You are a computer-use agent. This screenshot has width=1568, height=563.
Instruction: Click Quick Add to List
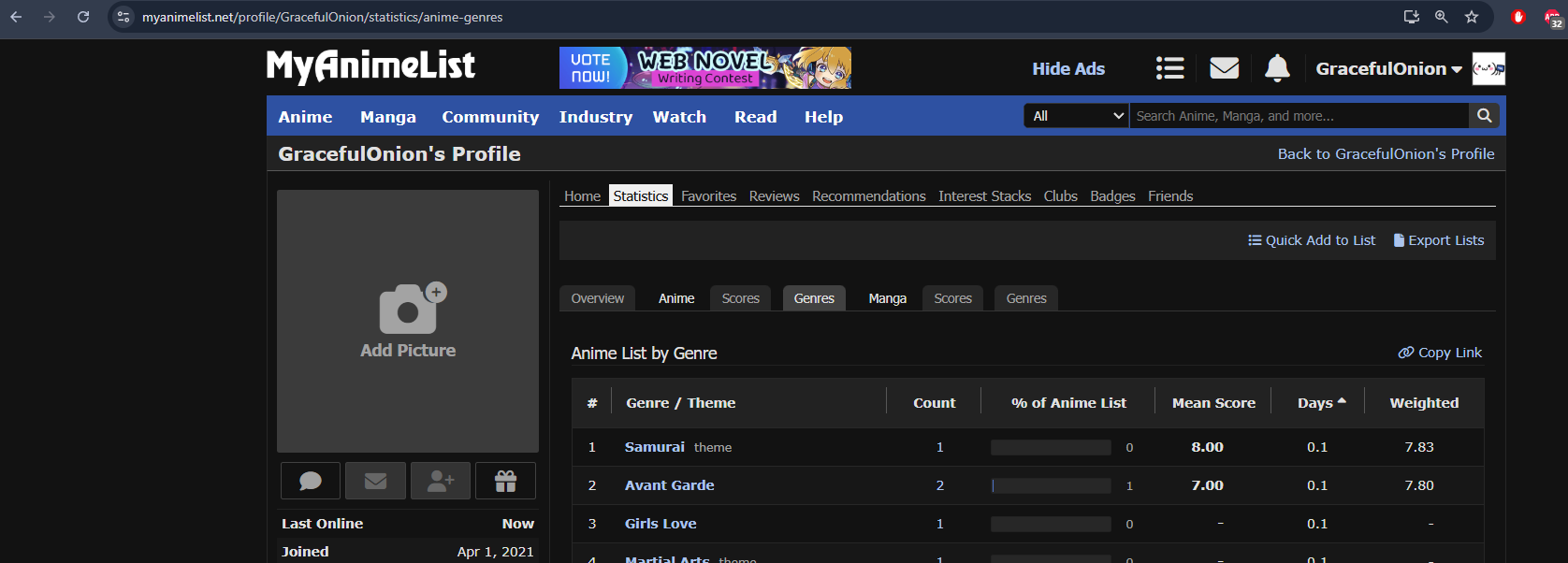coord(1312,240)
